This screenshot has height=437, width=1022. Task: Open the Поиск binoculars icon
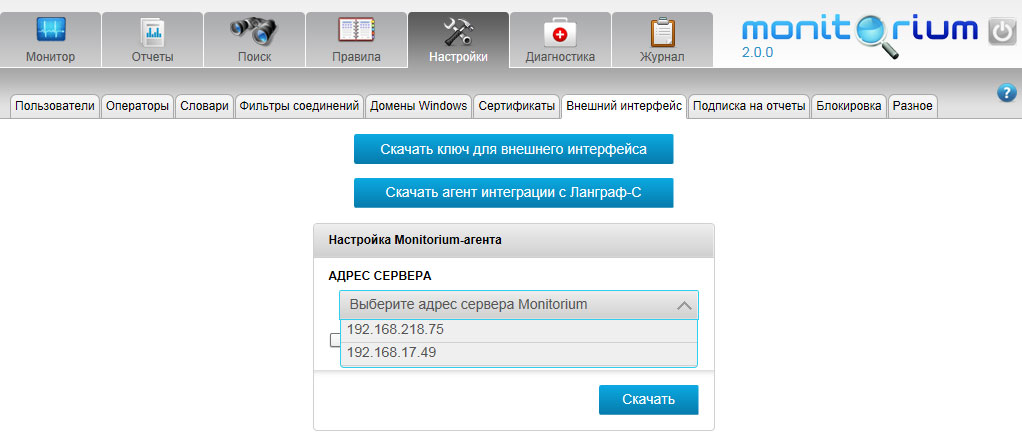tap(254, 31)
